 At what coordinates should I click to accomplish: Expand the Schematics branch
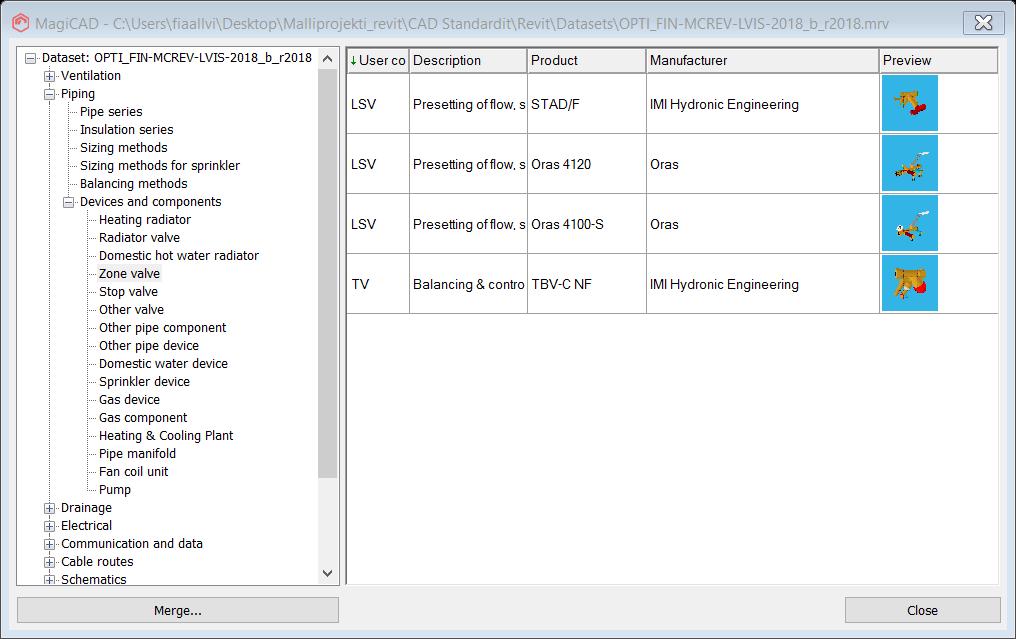click(49, 579)
